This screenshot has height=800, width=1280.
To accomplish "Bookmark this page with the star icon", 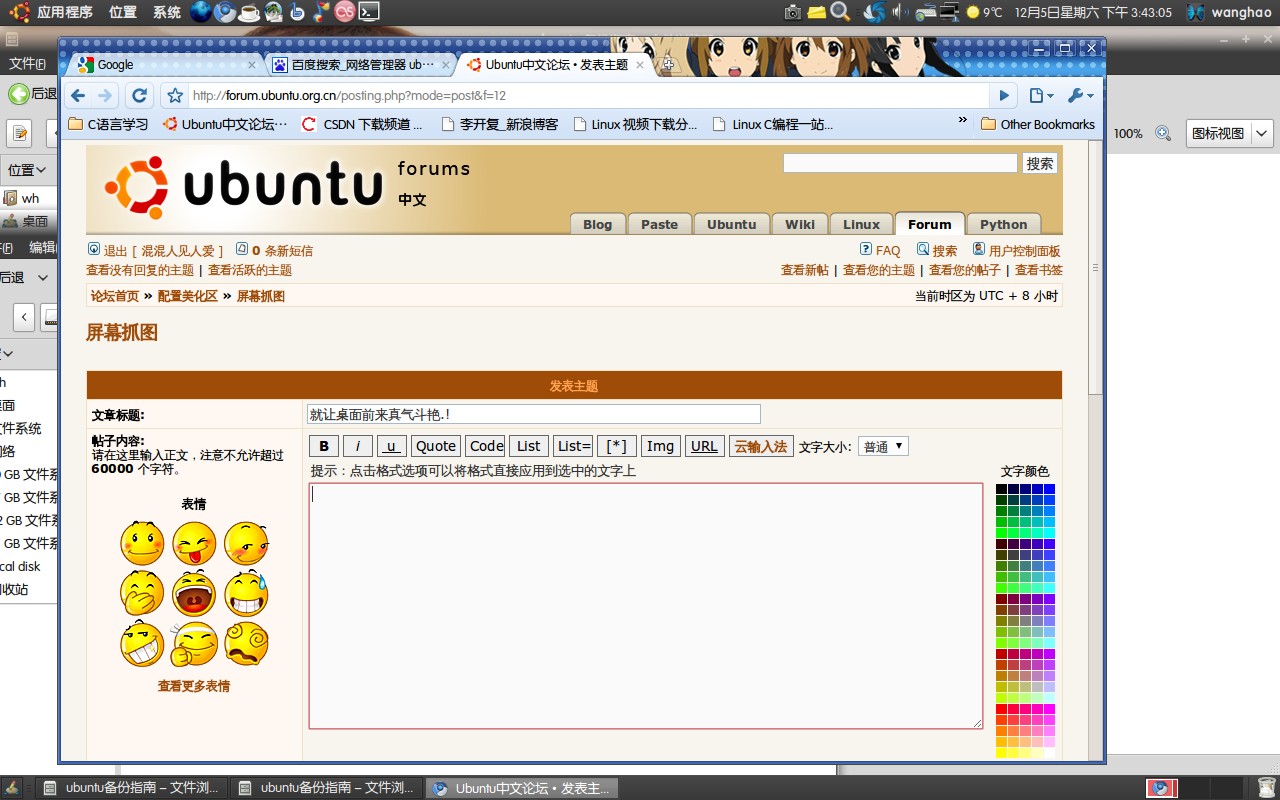I will coord(175,96).
